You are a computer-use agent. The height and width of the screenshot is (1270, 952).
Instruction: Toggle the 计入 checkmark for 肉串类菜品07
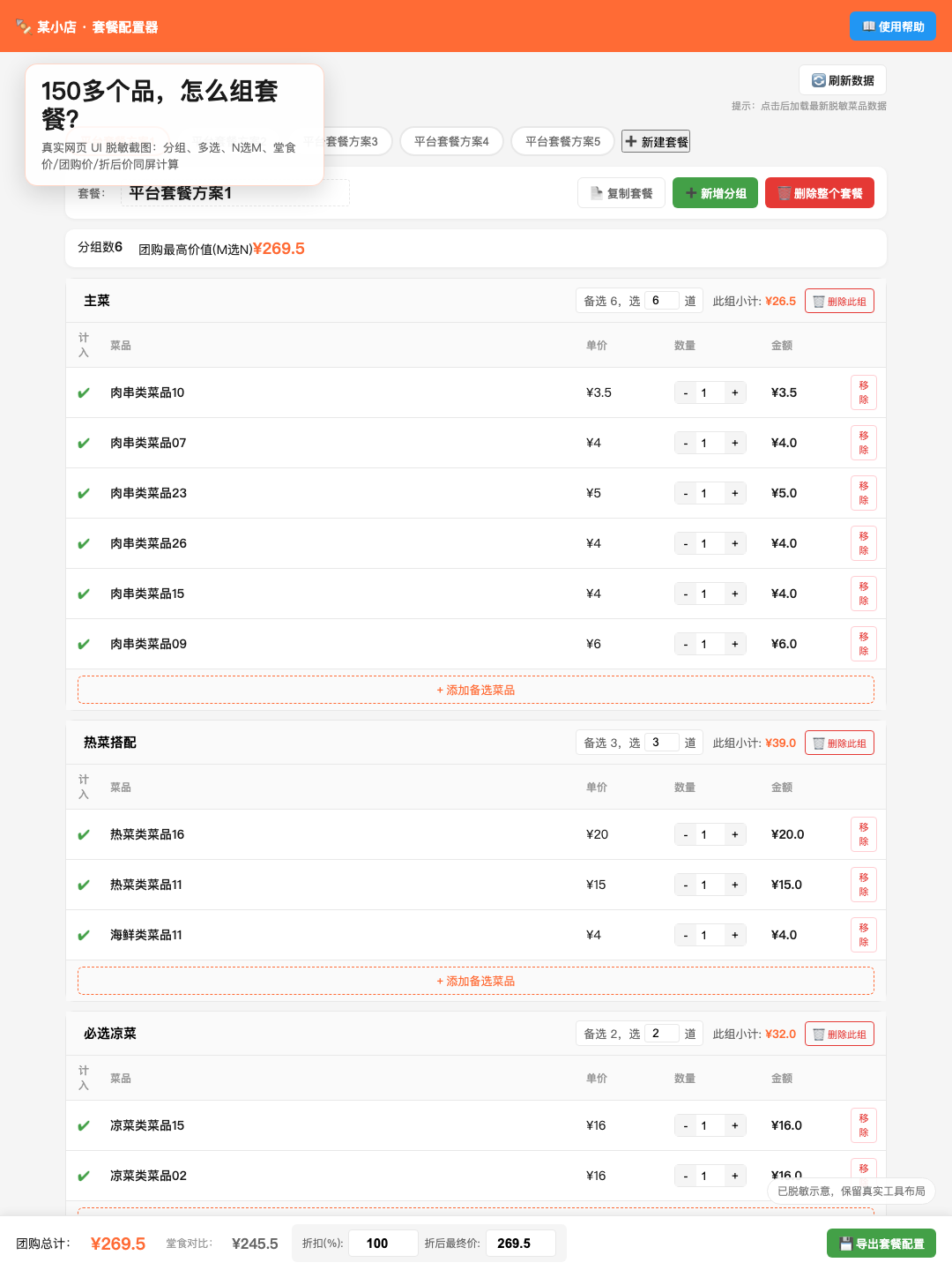[84, 443]
